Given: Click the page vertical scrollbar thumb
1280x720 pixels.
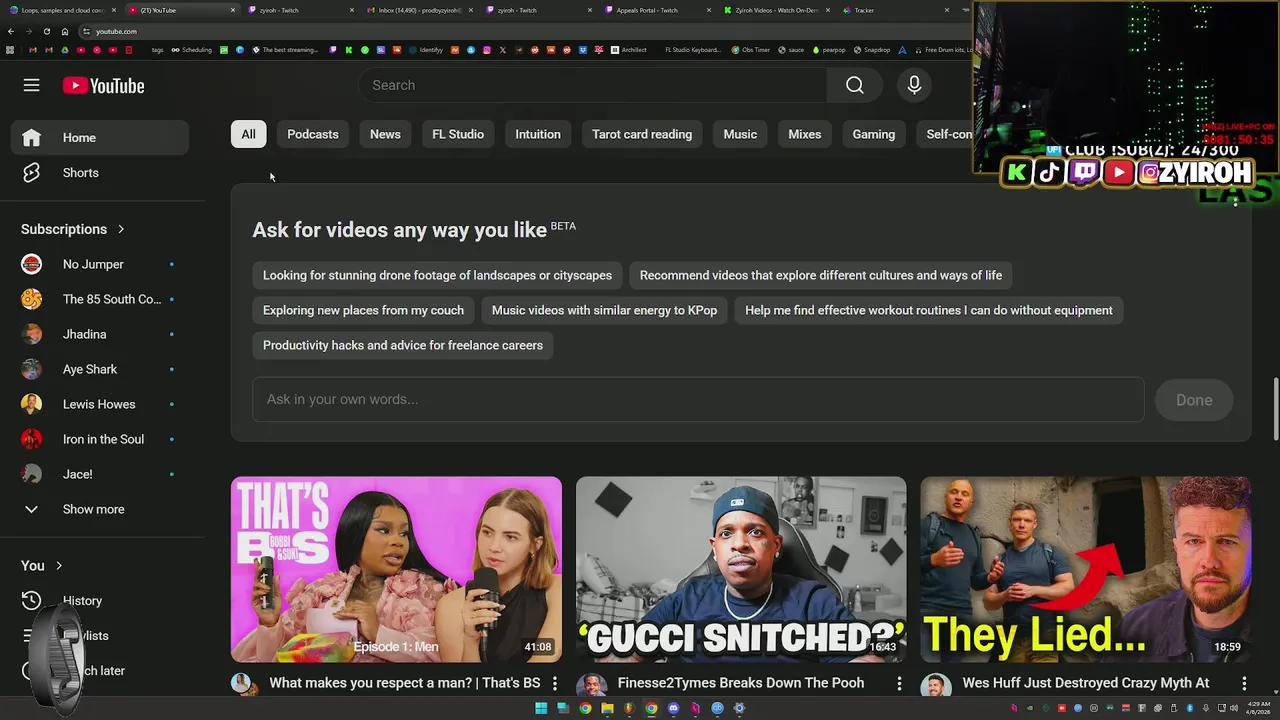Looking at the screenshot, I should click(1275, 407).
